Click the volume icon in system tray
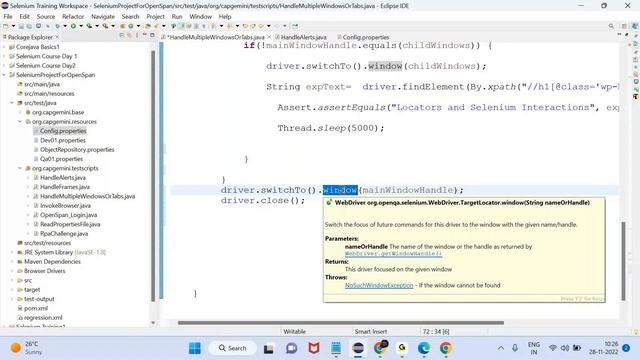 pyautogui.click(x=565, y=348)
